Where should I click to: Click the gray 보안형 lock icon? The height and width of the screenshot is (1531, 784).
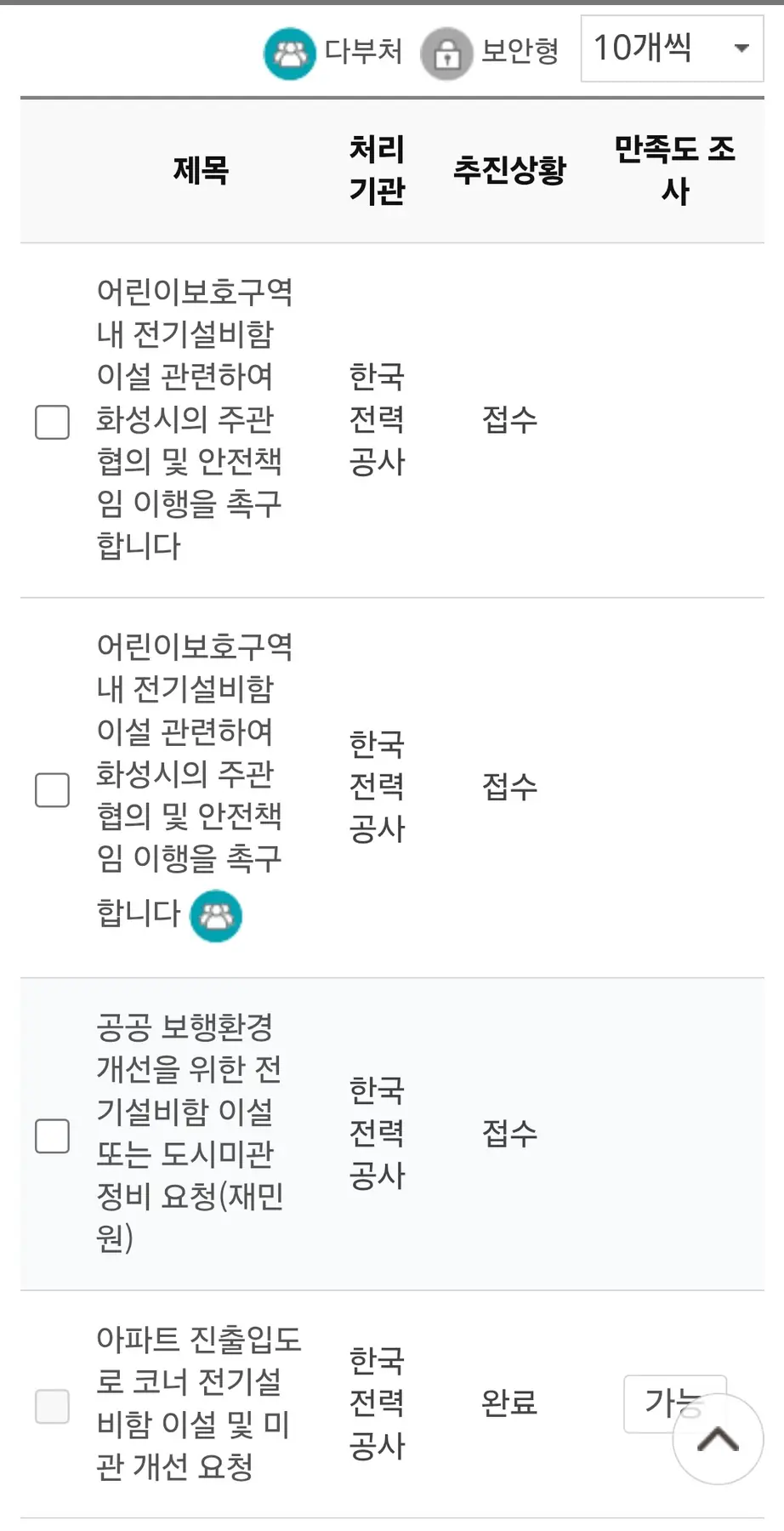(x=446, y=54)
